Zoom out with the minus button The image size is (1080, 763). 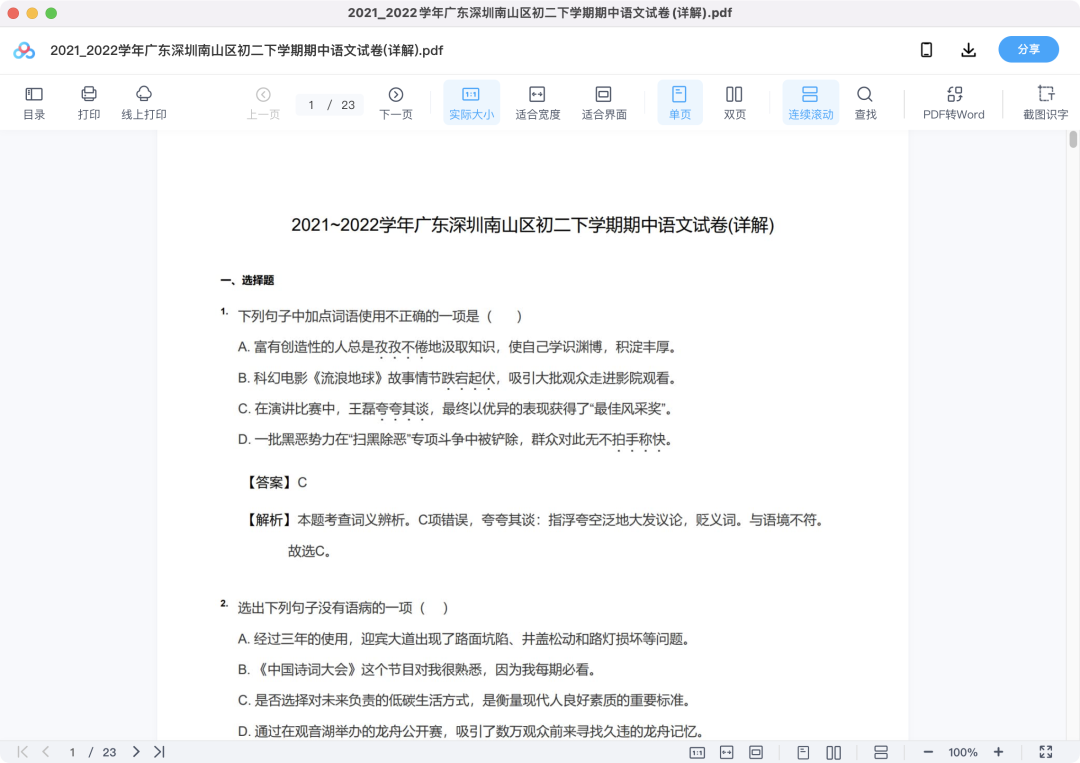tap(928, 752)
